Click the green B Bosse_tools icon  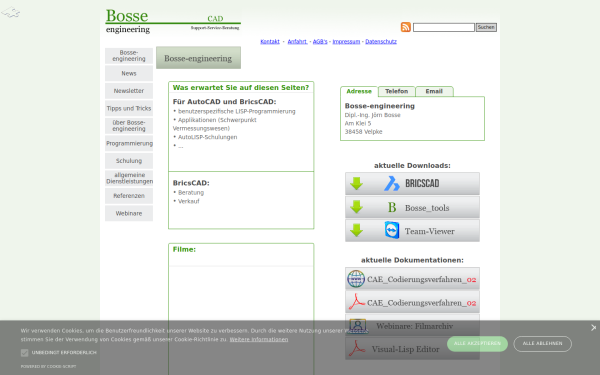(392, 207)
